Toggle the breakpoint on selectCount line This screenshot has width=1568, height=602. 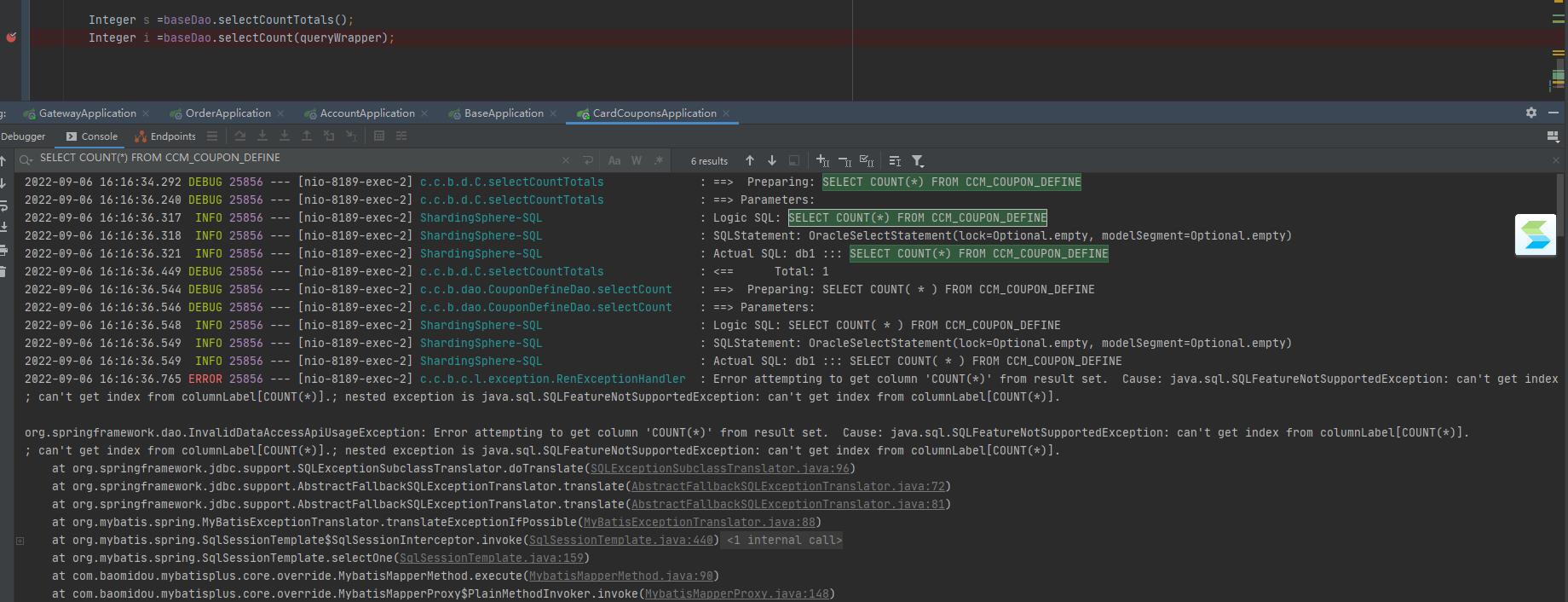[11, 38]
